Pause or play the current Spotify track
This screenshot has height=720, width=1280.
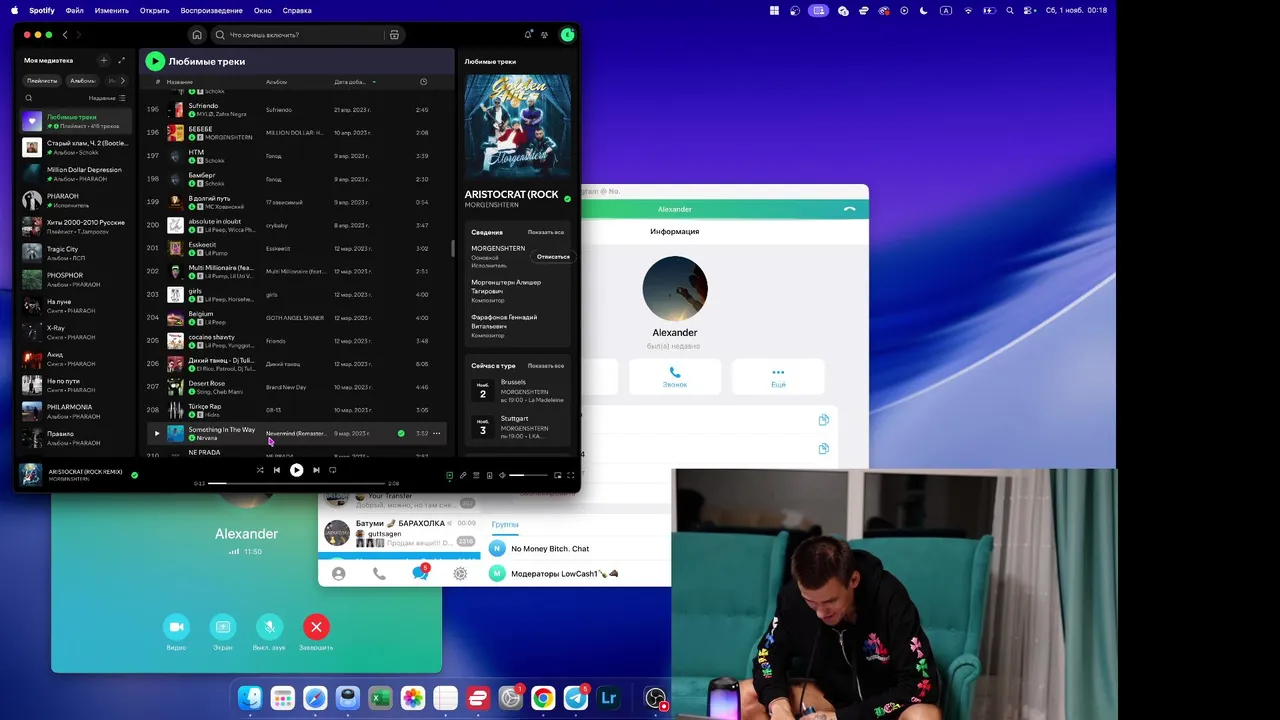point(296,470)
